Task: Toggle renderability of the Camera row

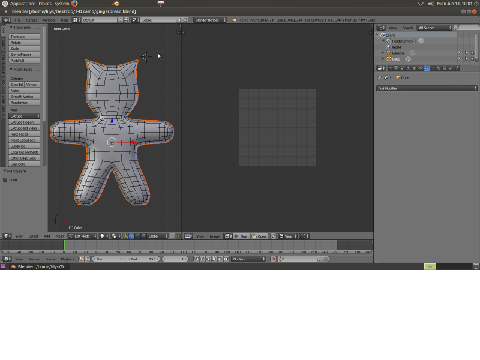Action: (x=472, y=53)
